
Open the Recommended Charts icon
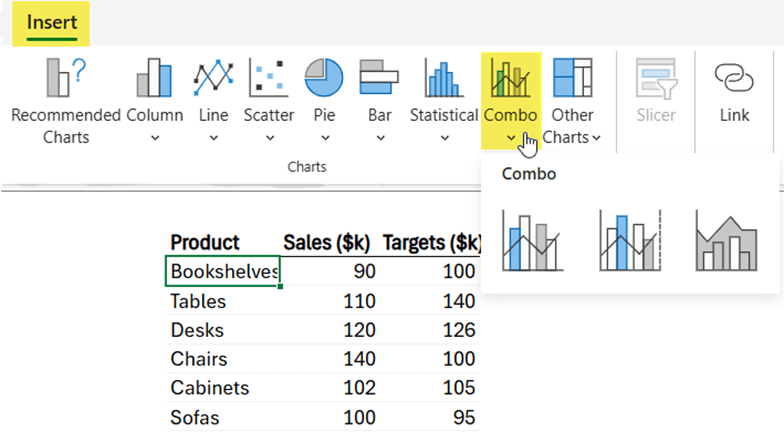tap(66, 78)
